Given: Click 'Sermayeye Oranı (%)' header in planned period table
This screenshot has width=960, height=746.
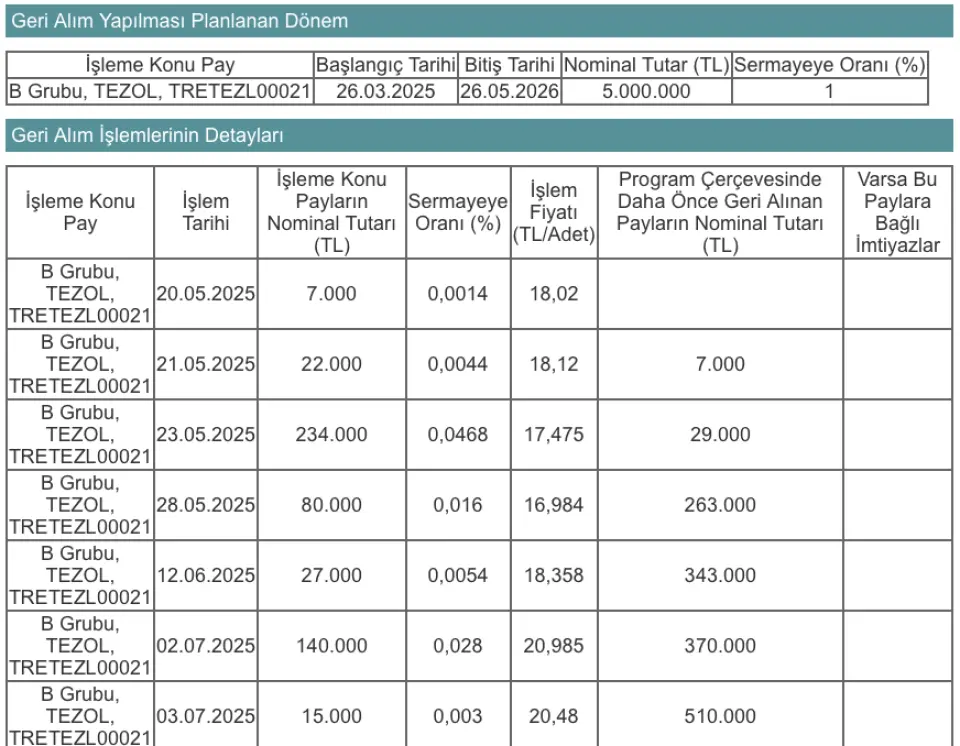Looking at the screenshot, I should pyautogui.click(x=830, y=65).
